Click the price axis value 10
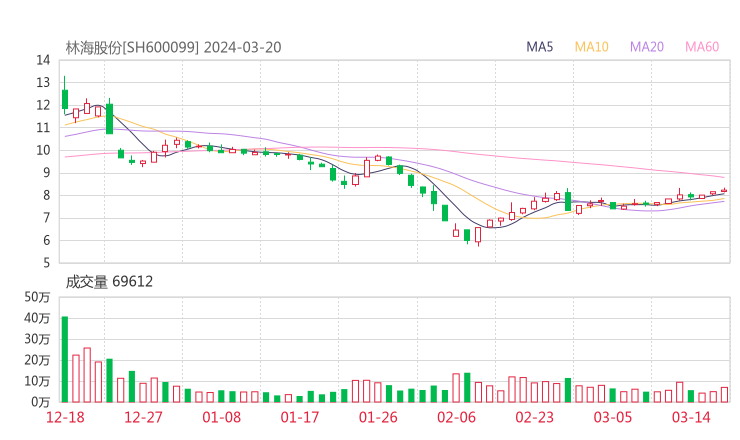Viewport: 740px width, 440px height. [43, 150]
